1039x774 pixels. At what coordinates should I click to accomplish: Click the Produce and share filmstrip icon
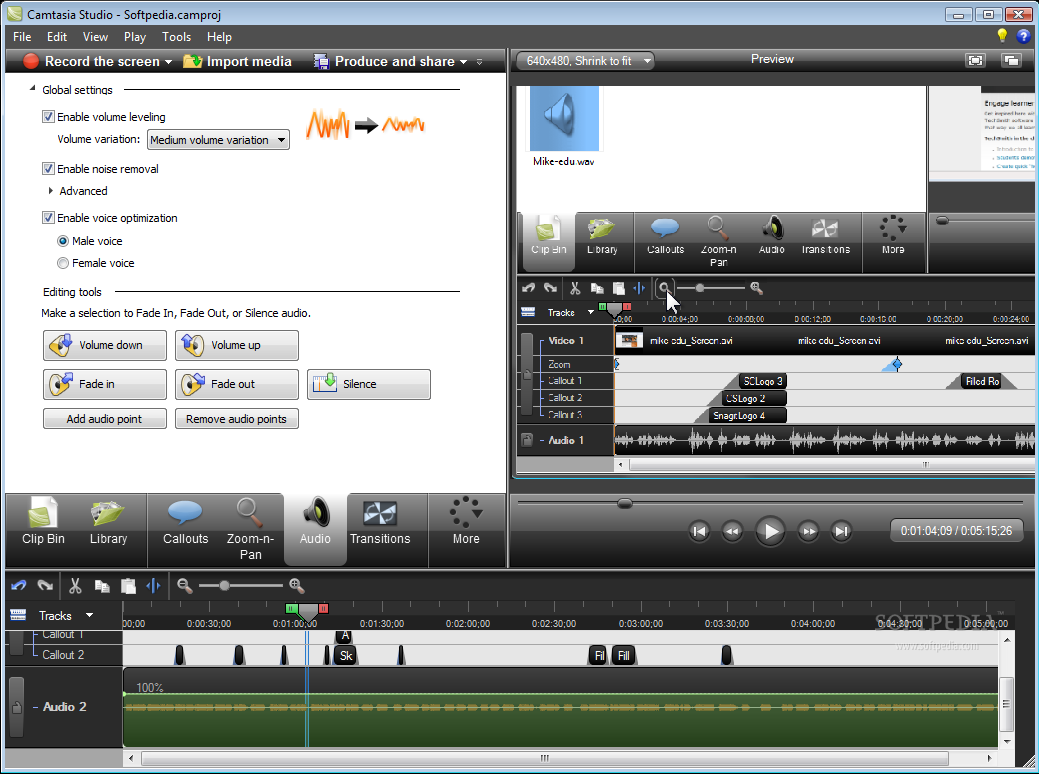coord(321,62)
